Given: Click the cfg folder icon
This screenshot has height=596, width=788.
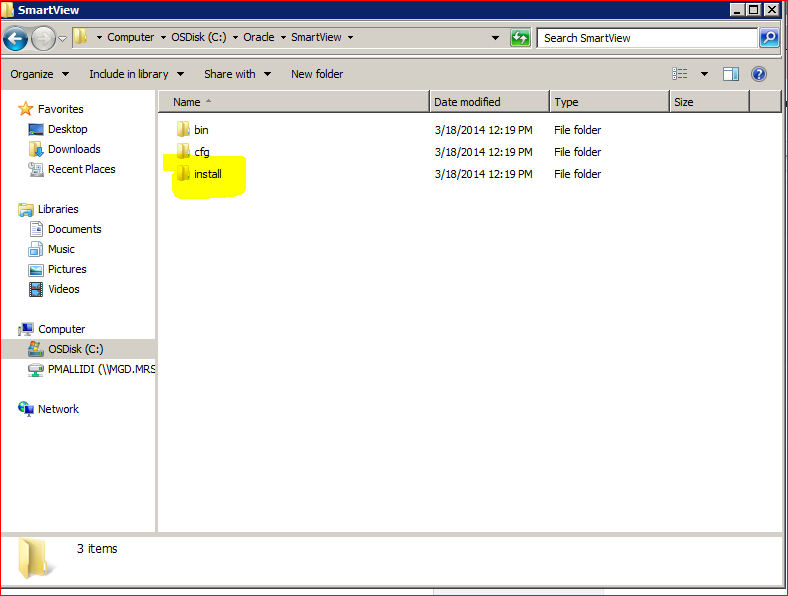Looking at the screenshot, I should (x=183, y=151).
